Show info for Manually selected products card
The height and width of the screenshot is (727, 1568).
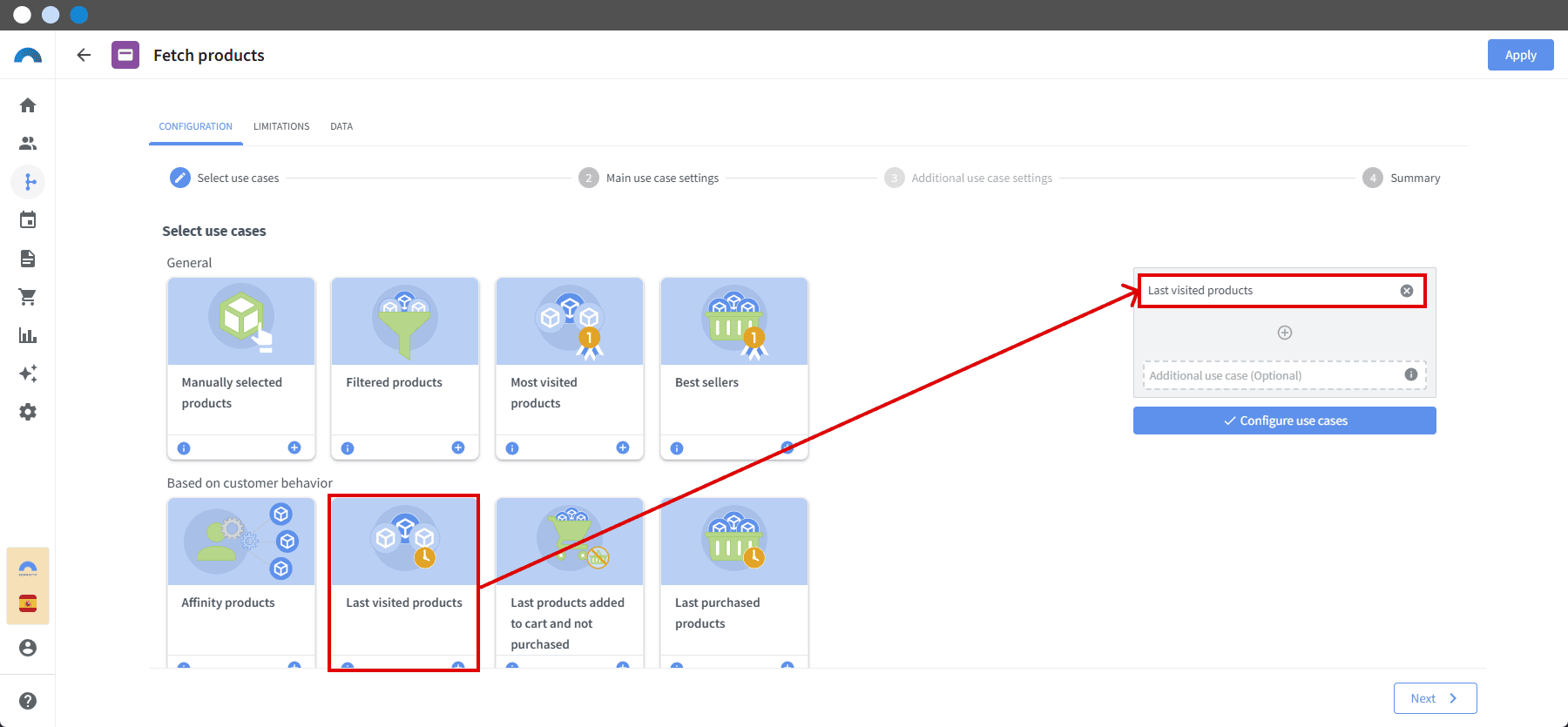tap(184, 448)
